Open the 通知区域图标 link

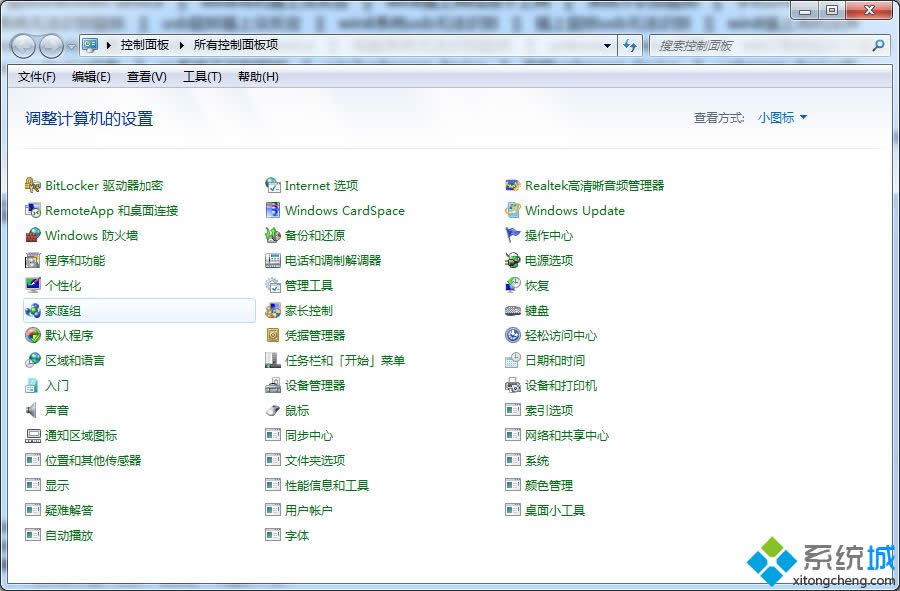click(x=81, y=436)
